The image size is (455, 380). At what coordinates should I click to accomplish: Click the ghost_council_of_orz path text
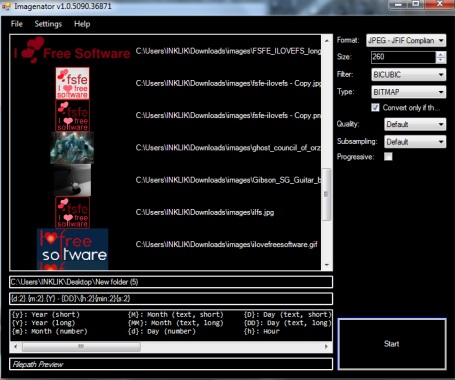point(228,148)
